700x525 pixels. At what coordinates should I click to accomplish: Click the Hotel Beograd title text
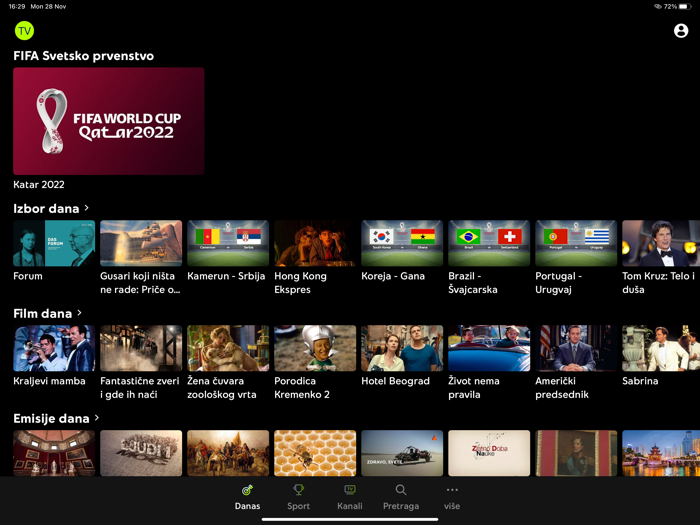pos(396,381)
